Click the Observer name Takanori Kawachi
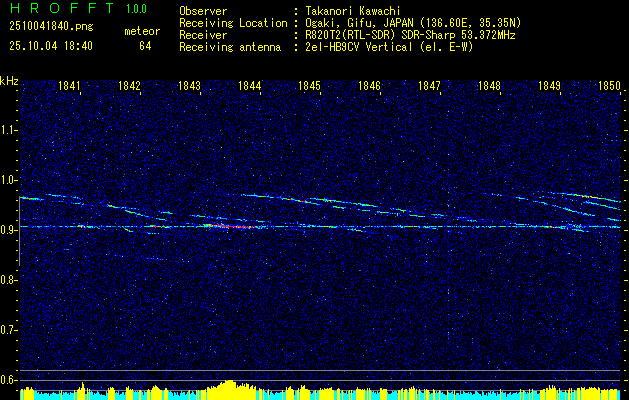The width and height of the screenshot is (629, 400). [353, 11]
